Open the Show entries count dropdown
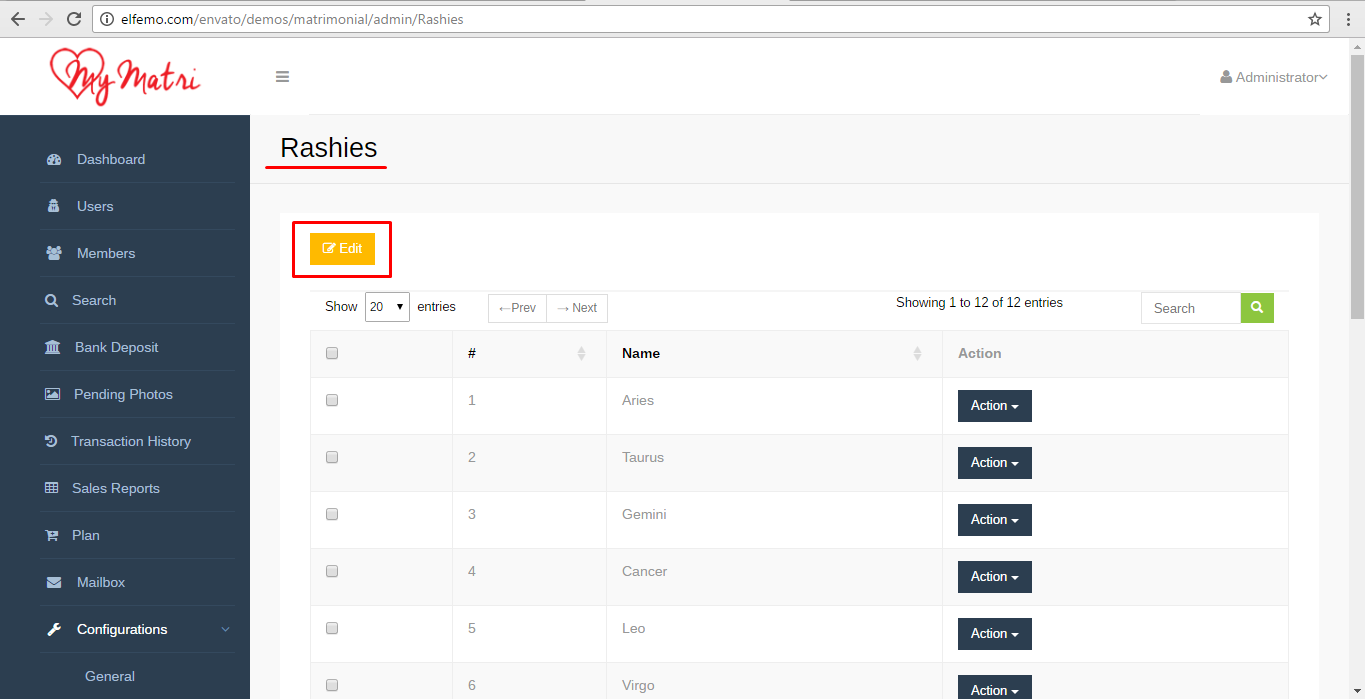Image resolution: width=1365 pixels, height=699 pixels. [387, 307]
